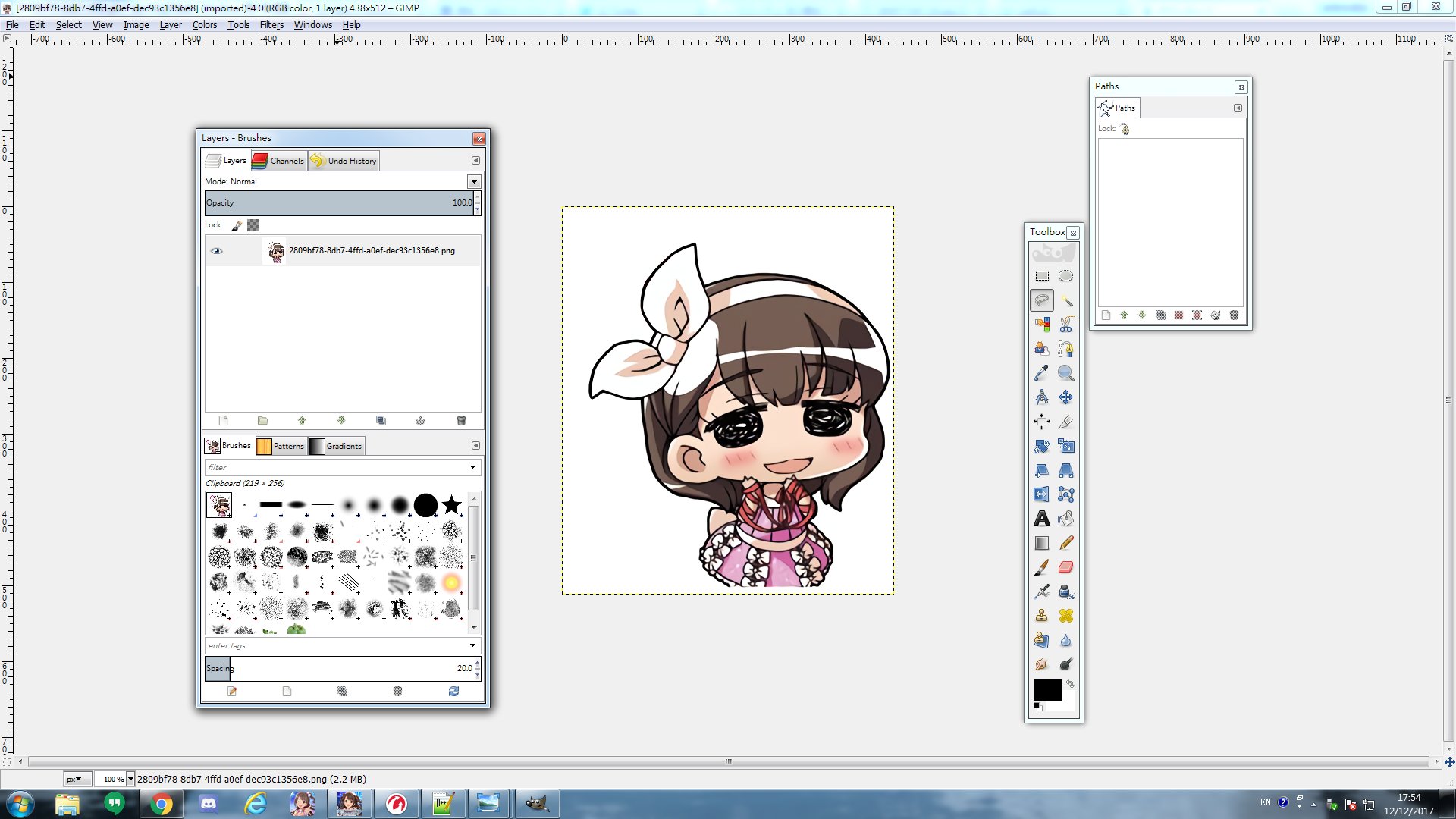
Task: Adjust the layer Opacity slider
Action: (340, 202)
